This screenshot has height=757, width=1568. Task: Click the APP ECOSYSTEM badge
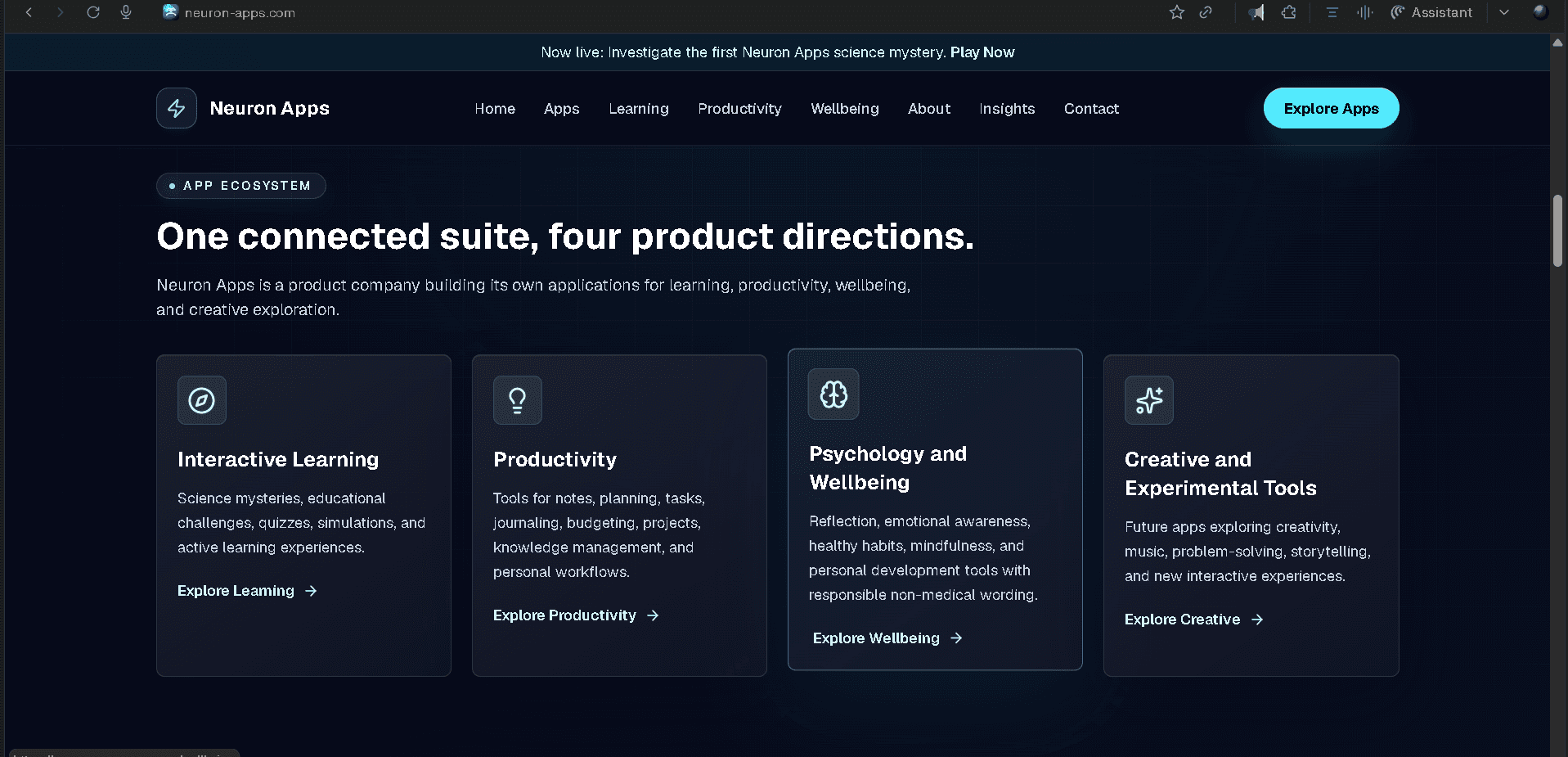point(240,186)
